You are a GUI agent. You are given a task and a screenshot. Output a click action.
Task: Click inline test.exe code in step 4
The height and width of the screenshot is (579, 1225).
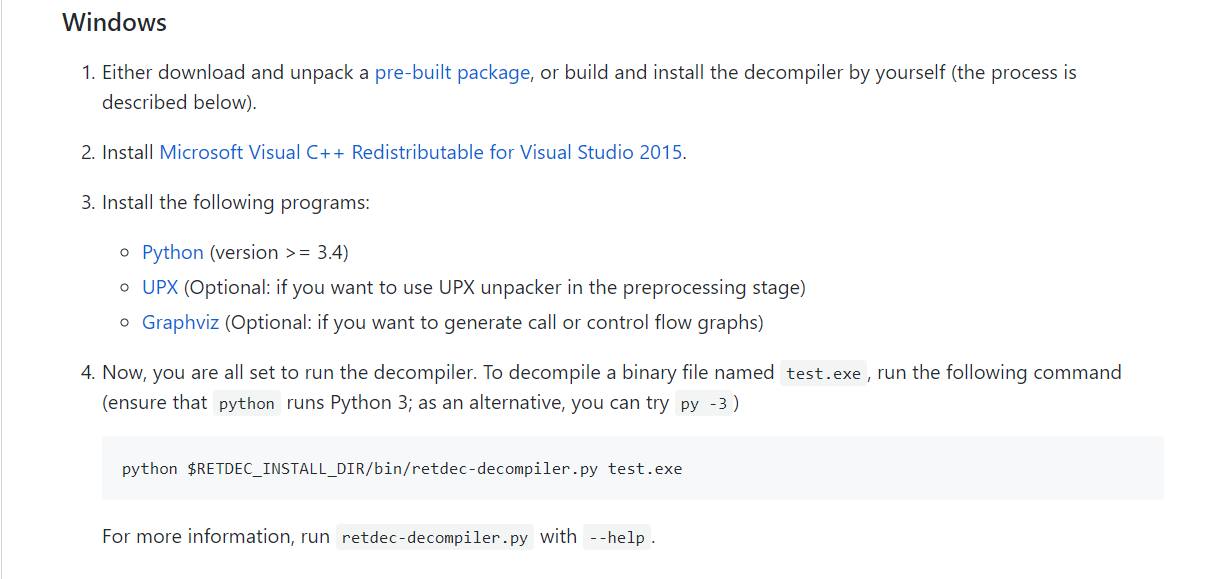(823, 374)
